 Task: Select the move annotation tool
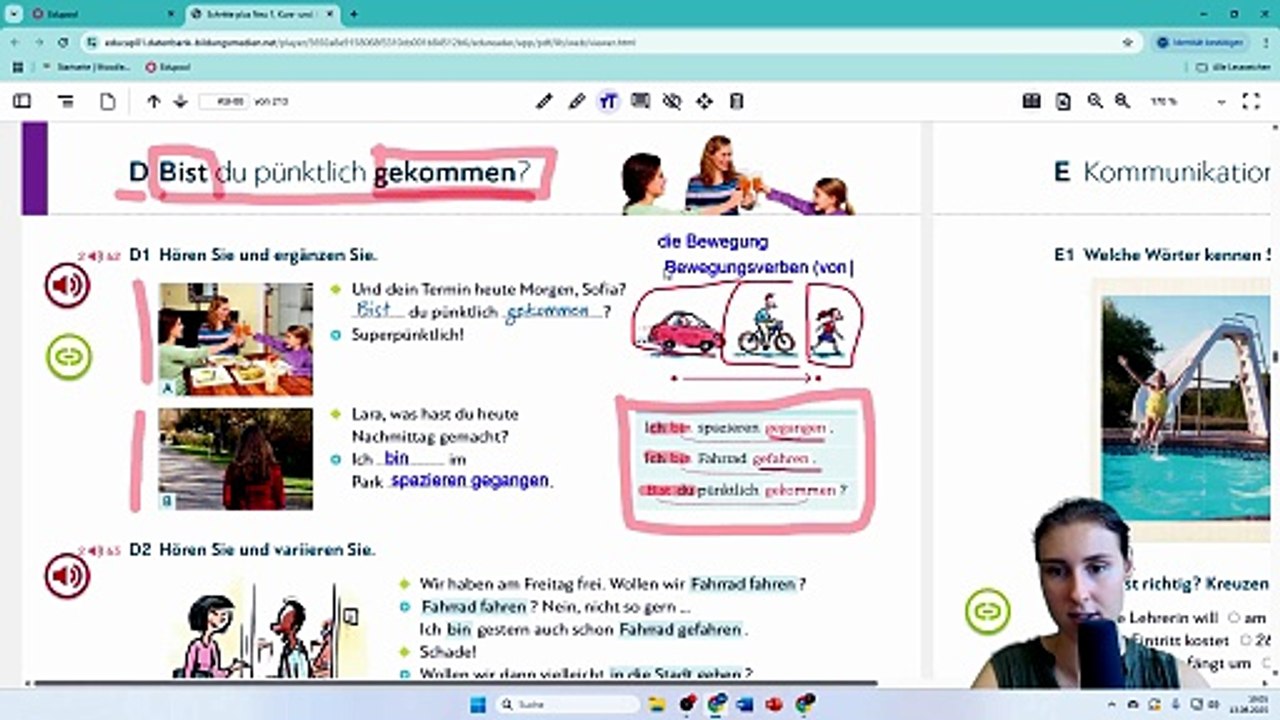[x=704, y=101]
